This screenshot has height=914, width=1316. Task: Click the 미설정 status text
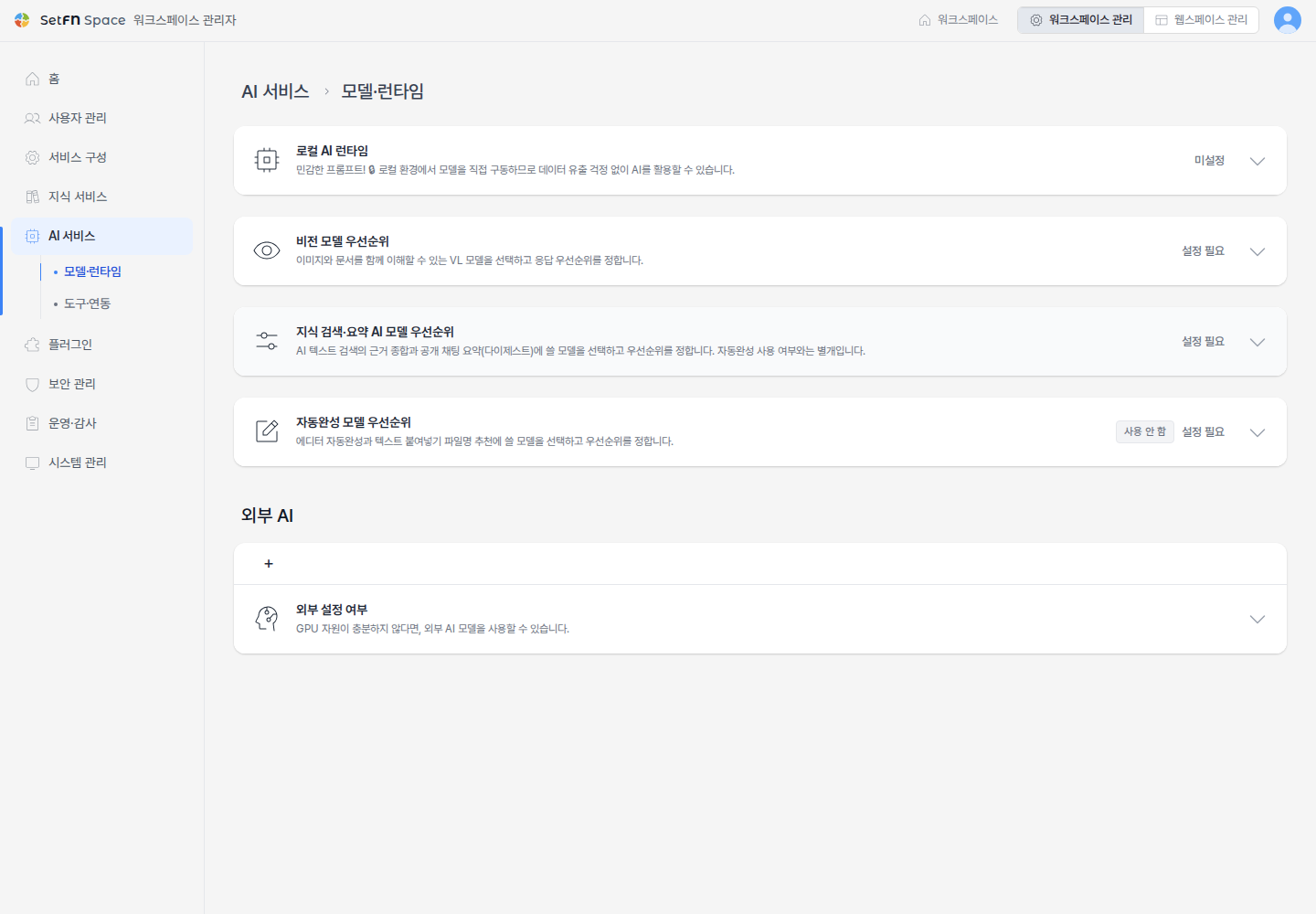[x=1209, y=161]
